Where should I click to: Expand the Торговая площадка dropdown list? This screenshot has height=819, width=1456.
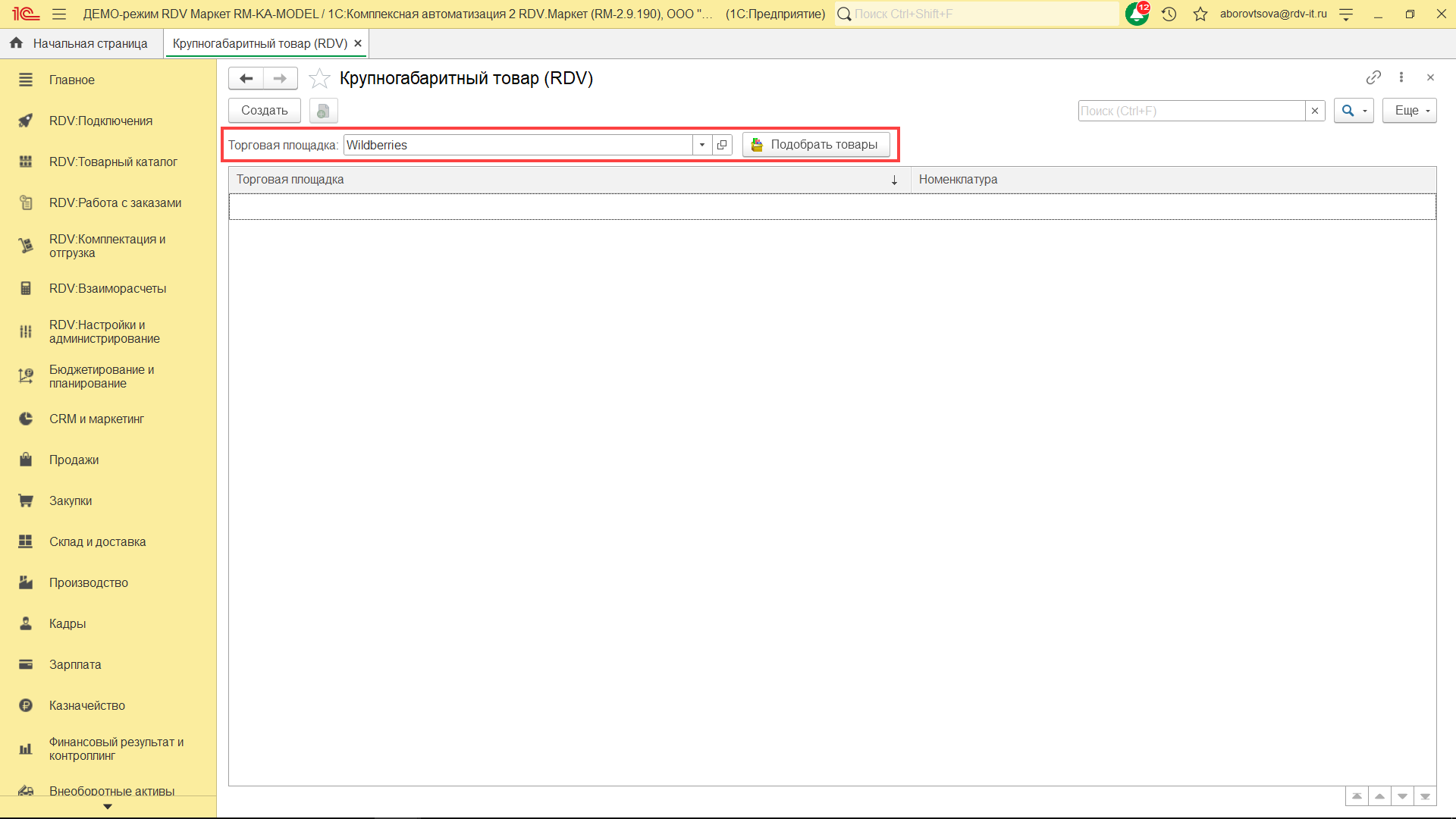pos(702,145)
